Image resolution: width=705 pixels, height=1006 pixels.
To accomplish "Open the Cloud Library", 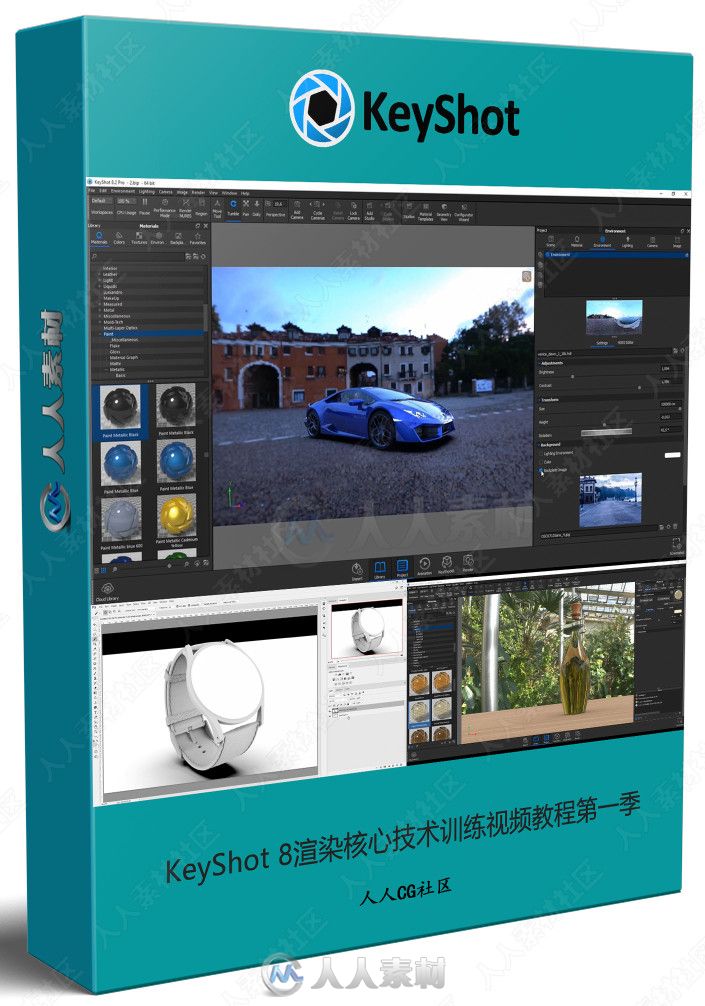I will coord(107,592).
